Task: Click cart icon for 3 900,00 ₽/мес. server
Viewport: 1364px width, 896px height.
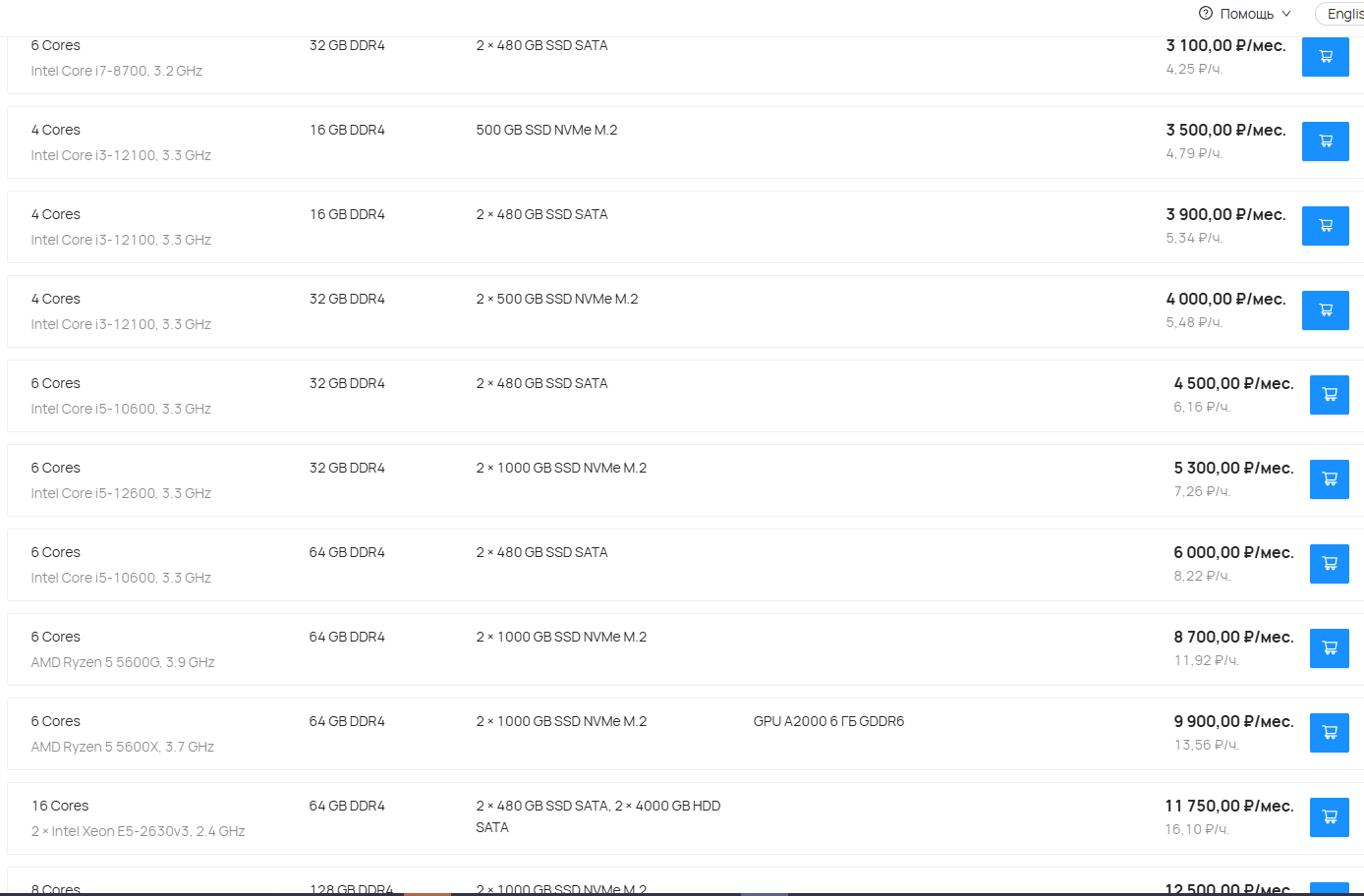Action: point(1325,226)
